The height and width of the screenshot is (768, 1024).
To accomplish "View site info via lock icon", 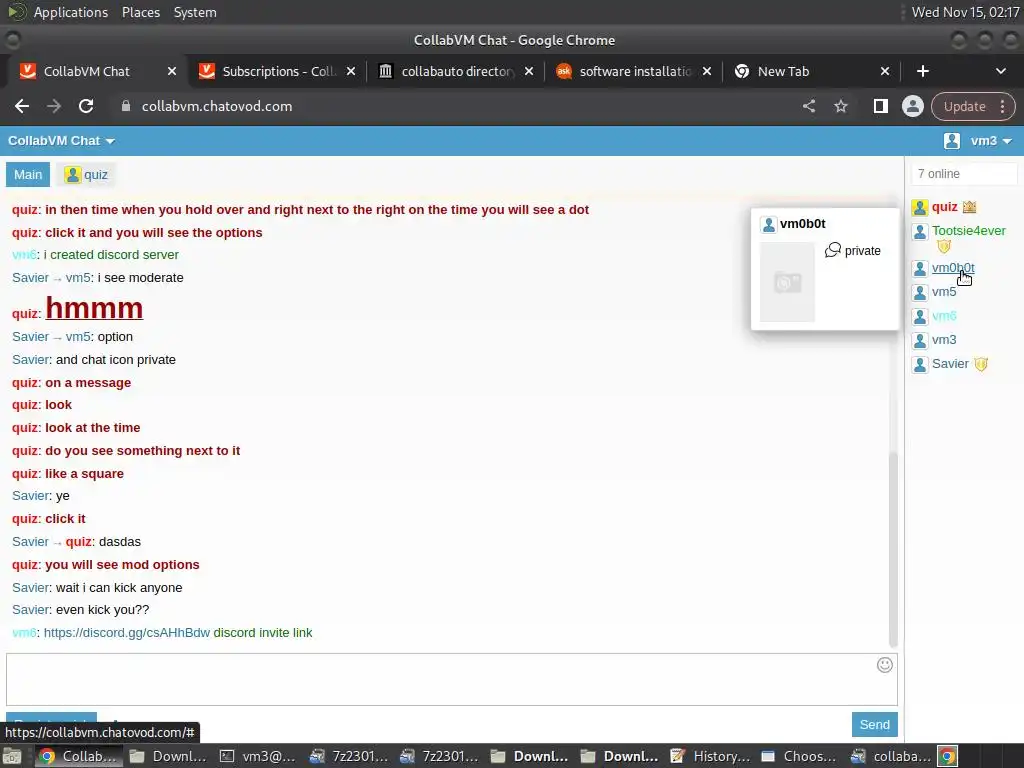I will pos(126,106).
